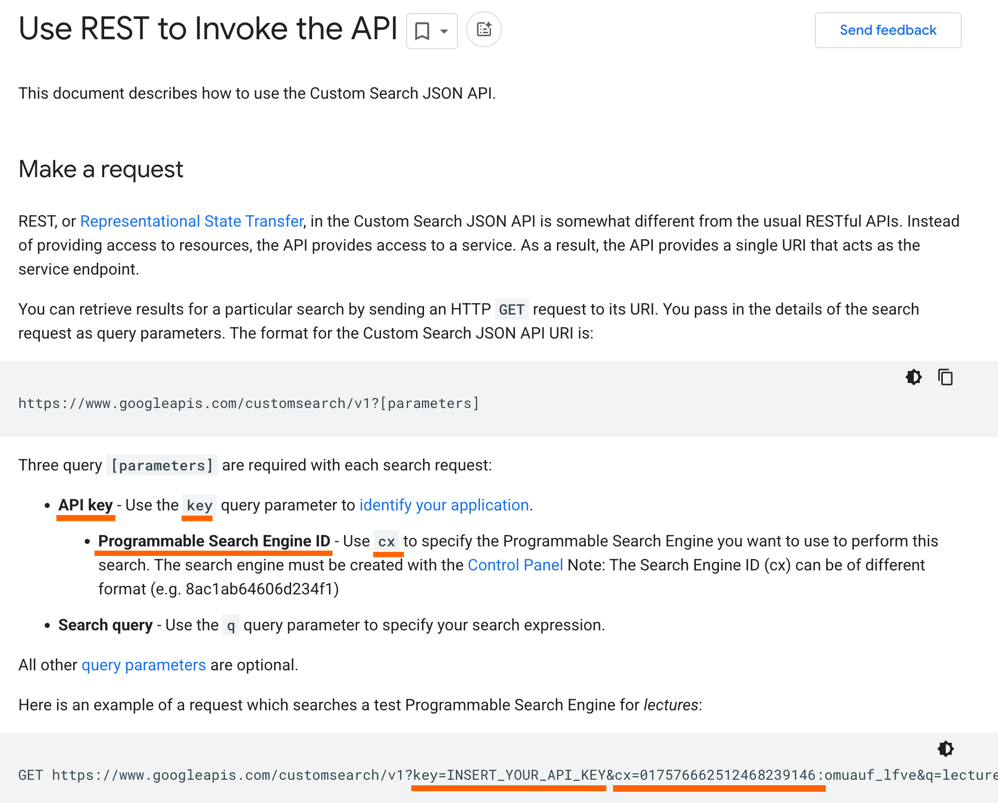Click the Make a request heading
This screenshot has width=998, height=803.
coord(101,169)
